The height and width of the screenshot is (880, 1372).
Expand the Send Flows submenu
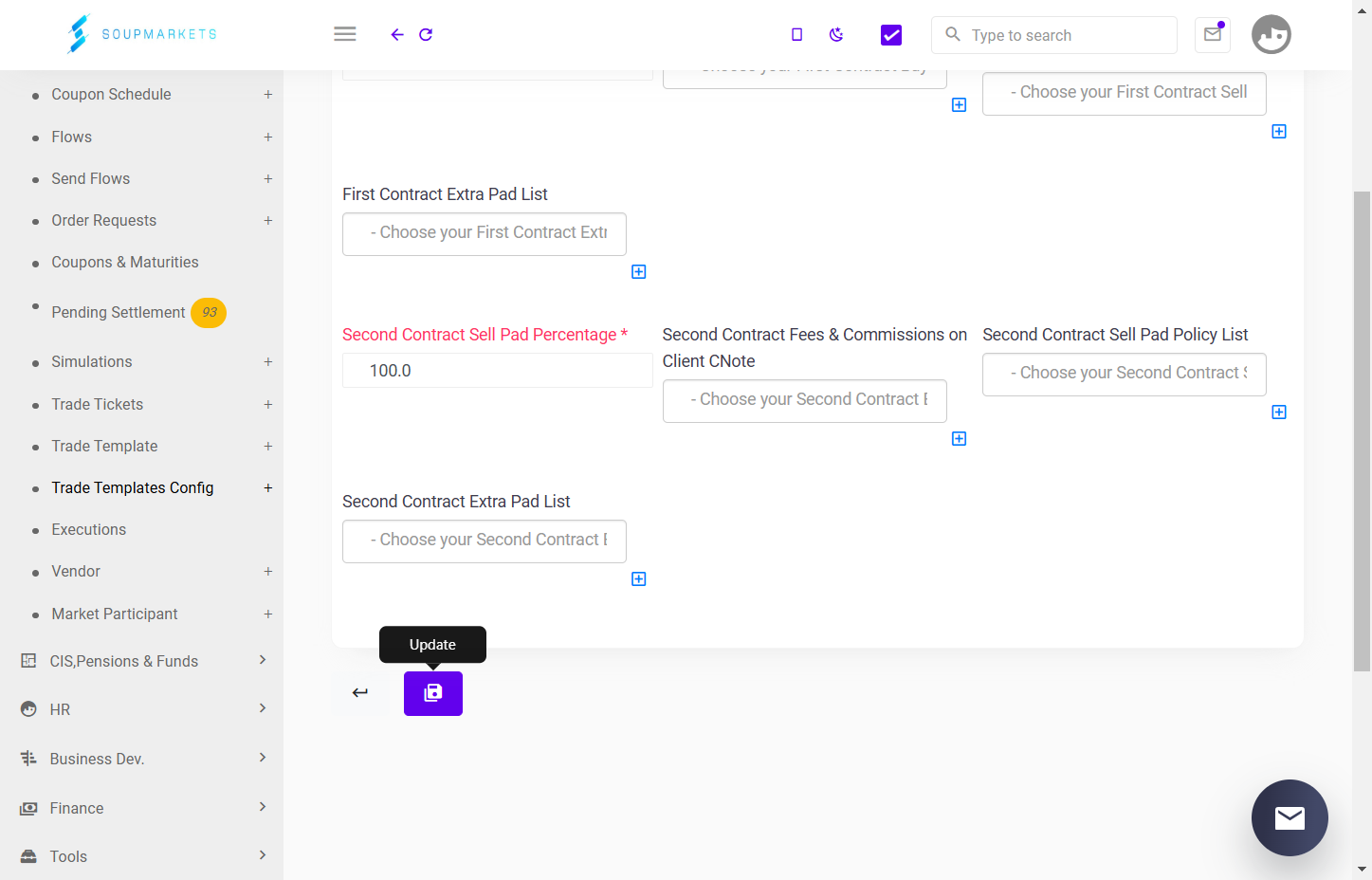point(268,179)
